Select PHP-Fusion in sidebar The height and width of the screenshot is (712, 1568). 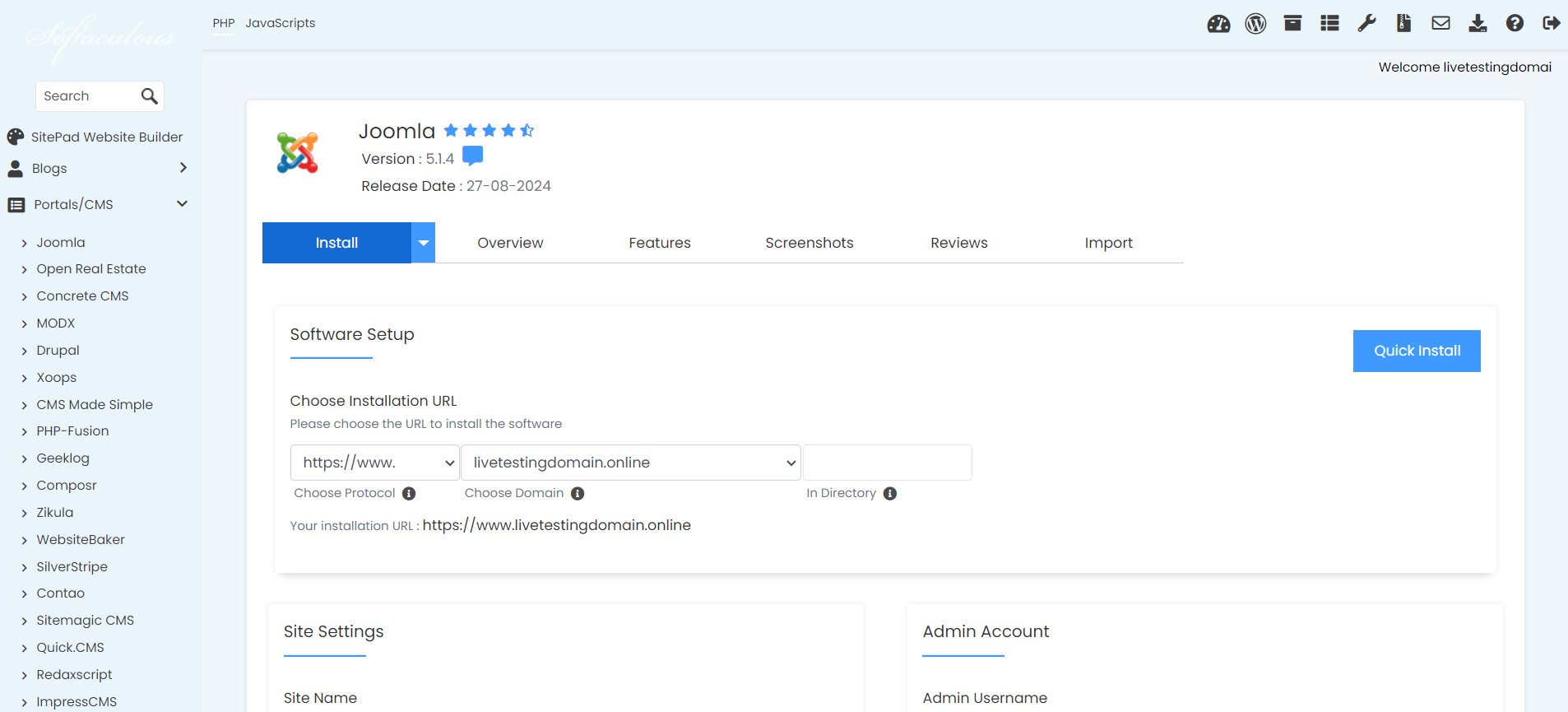pos(72,430)
